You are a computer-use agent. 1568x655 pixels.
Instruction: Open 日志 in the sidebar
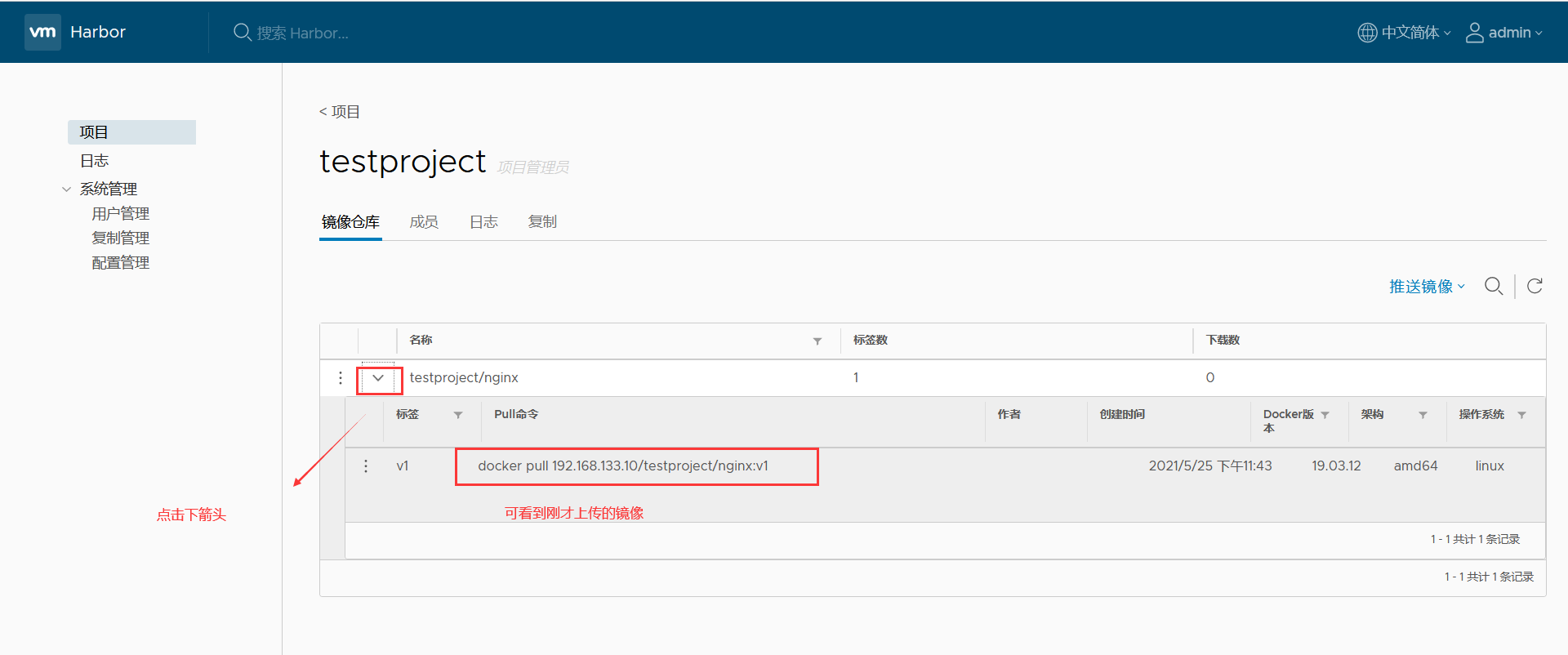(94, 161)
